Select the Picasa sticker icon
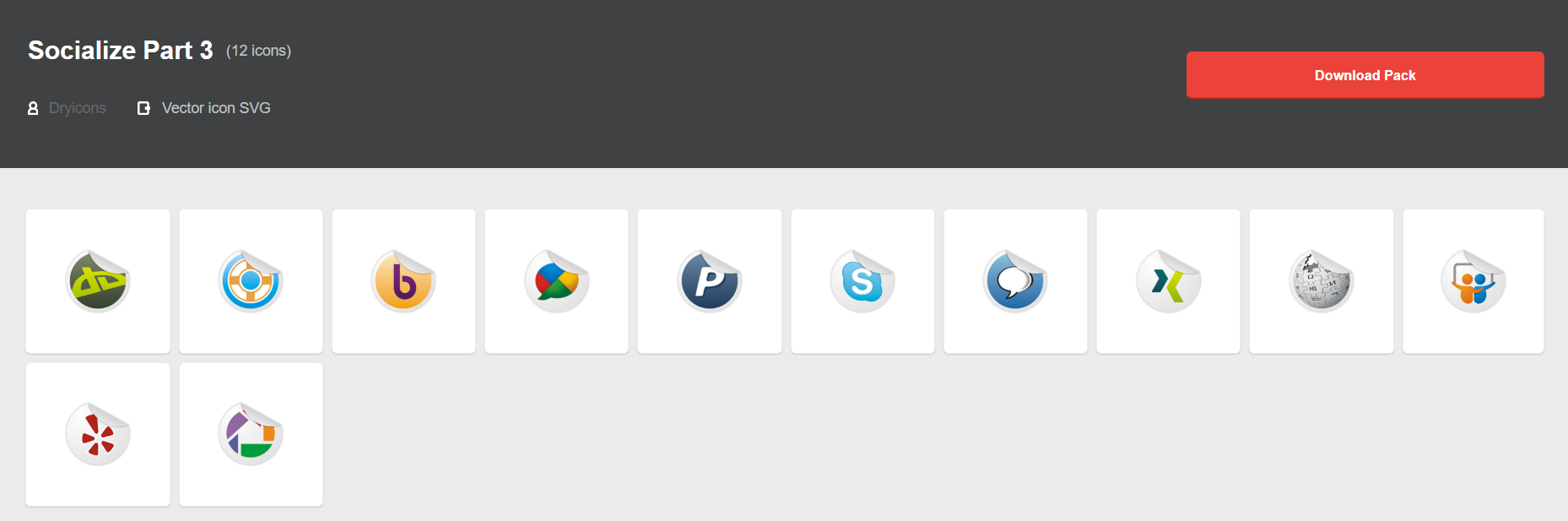The image size is (1568, 521). point(251,434)
